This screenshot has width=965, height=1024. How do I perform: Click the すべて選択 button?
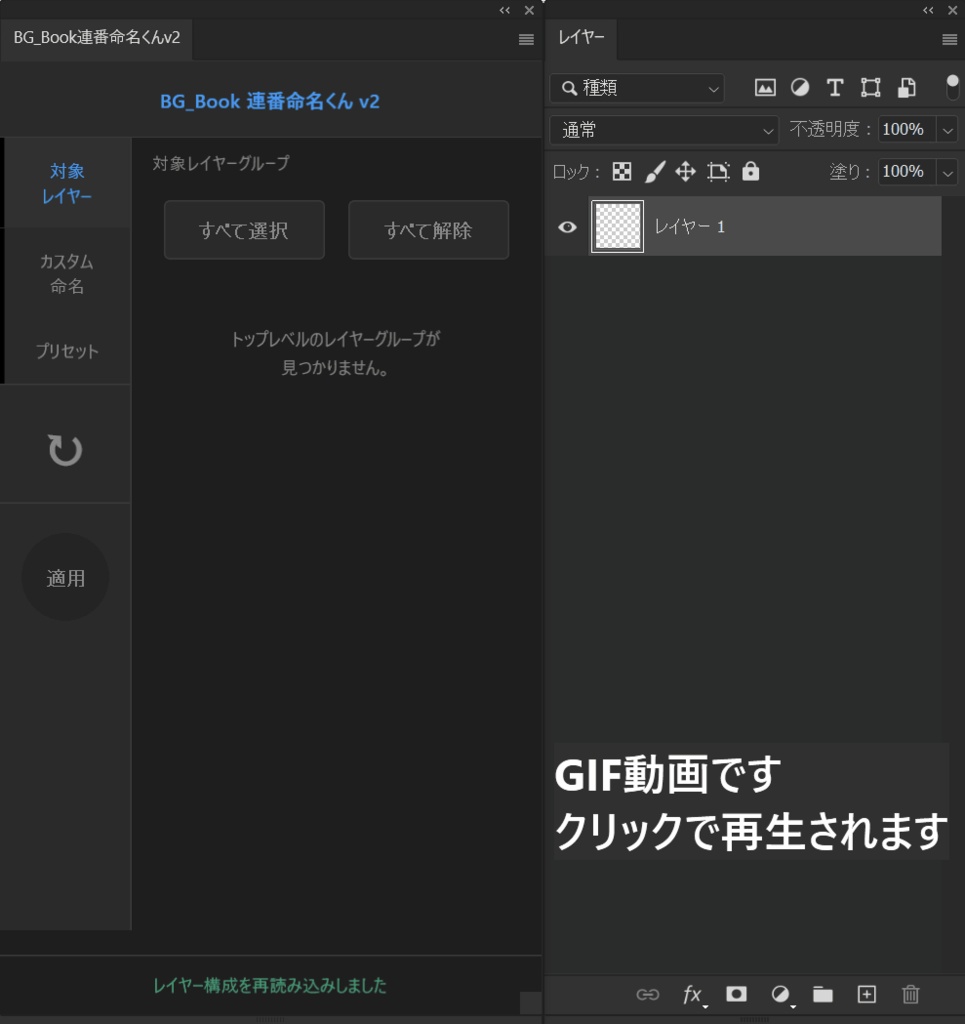pos(244,230)
